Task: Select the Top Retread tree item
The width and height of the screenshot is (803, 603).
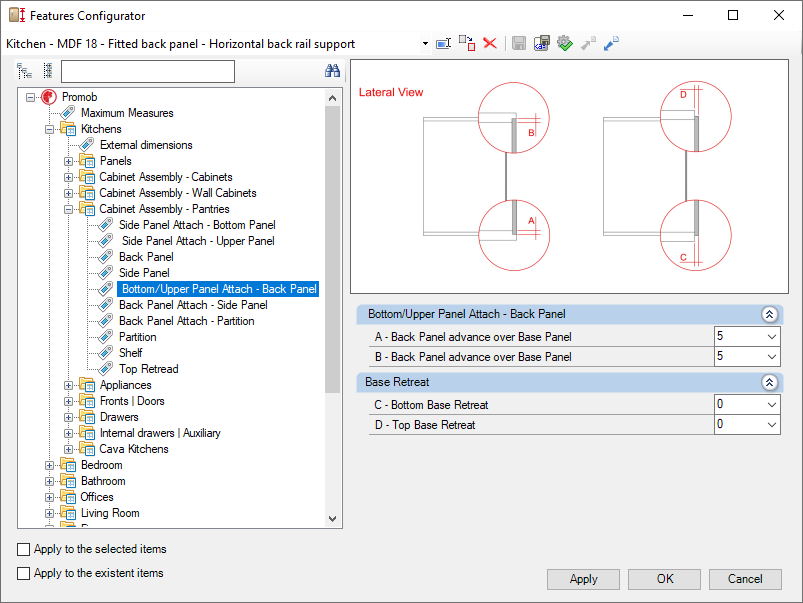Action: [149, 369]
